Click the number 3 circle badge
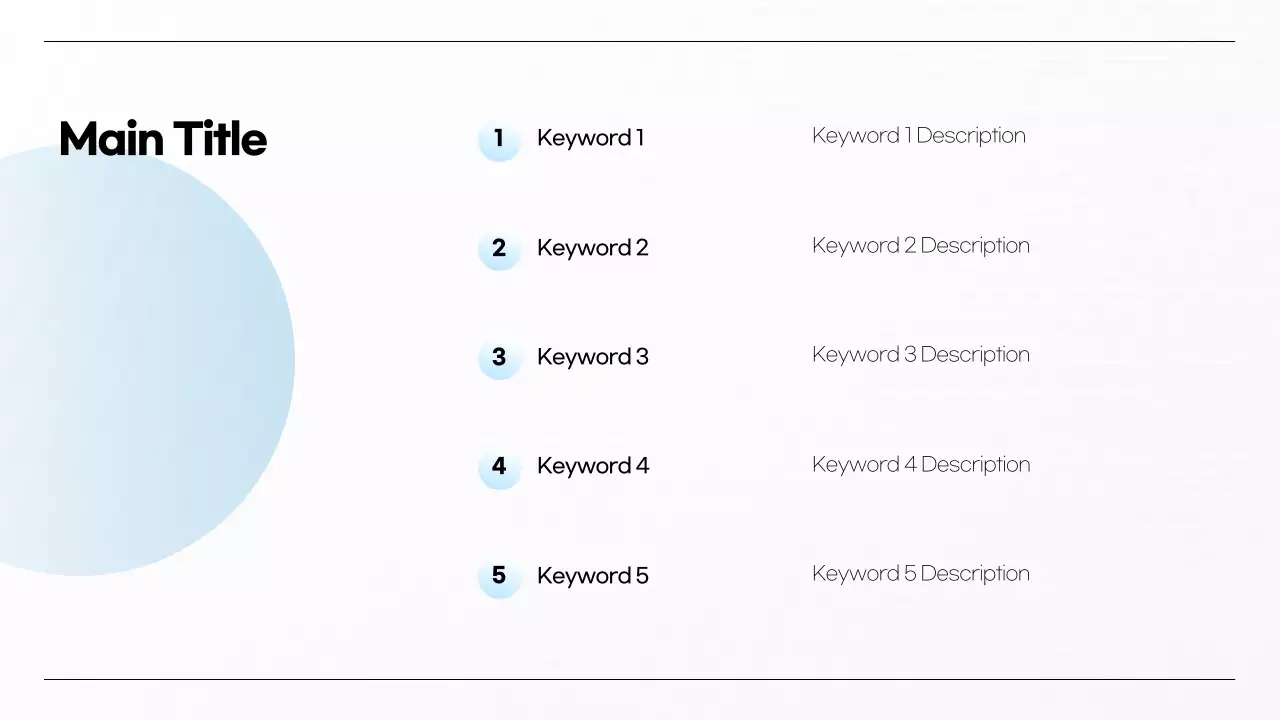The image size is (1280, 720). tap(499, 358)
